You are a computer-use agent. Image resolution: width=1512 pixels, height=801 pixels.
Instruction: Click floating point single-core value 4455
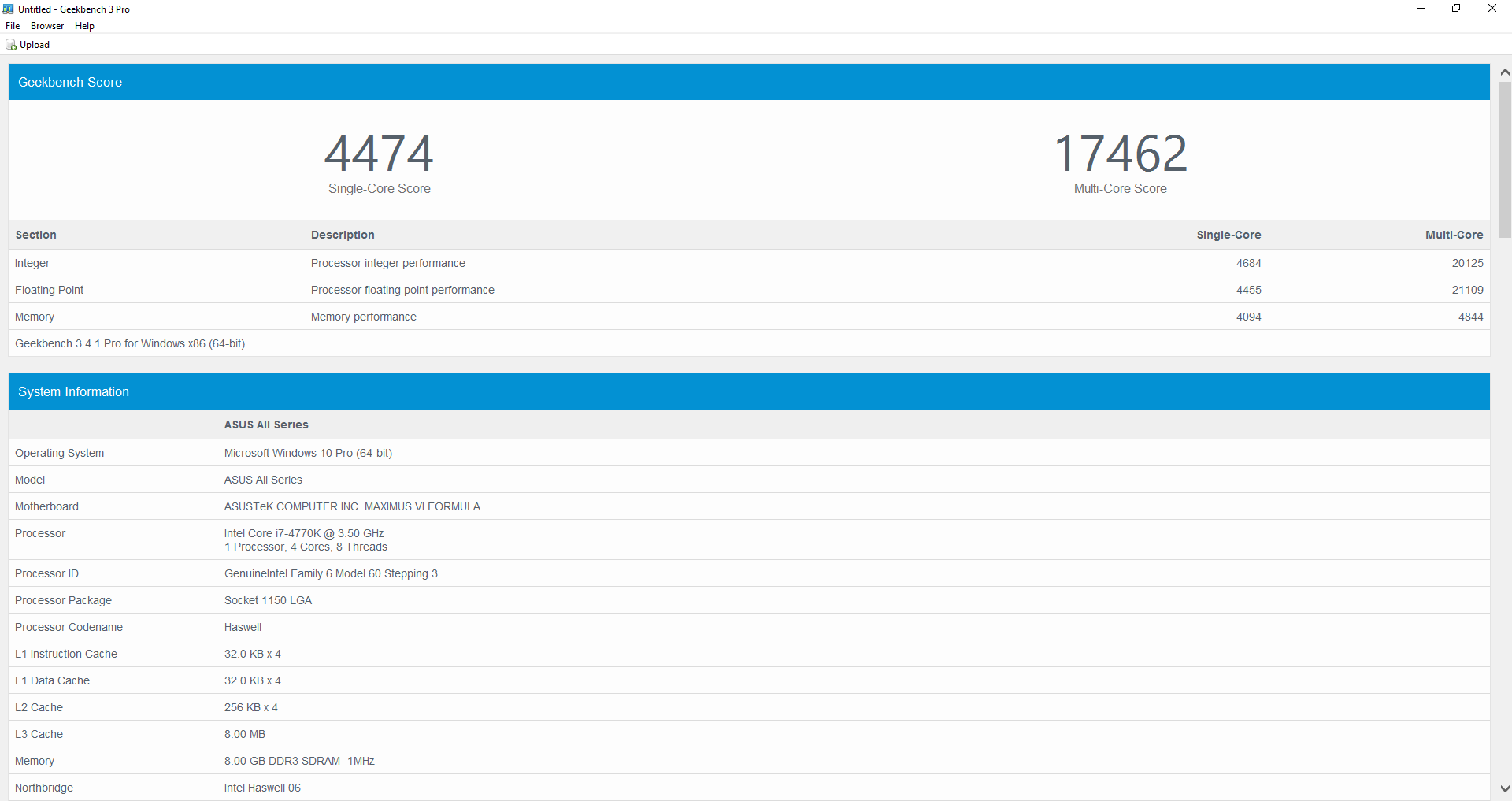1248,290
